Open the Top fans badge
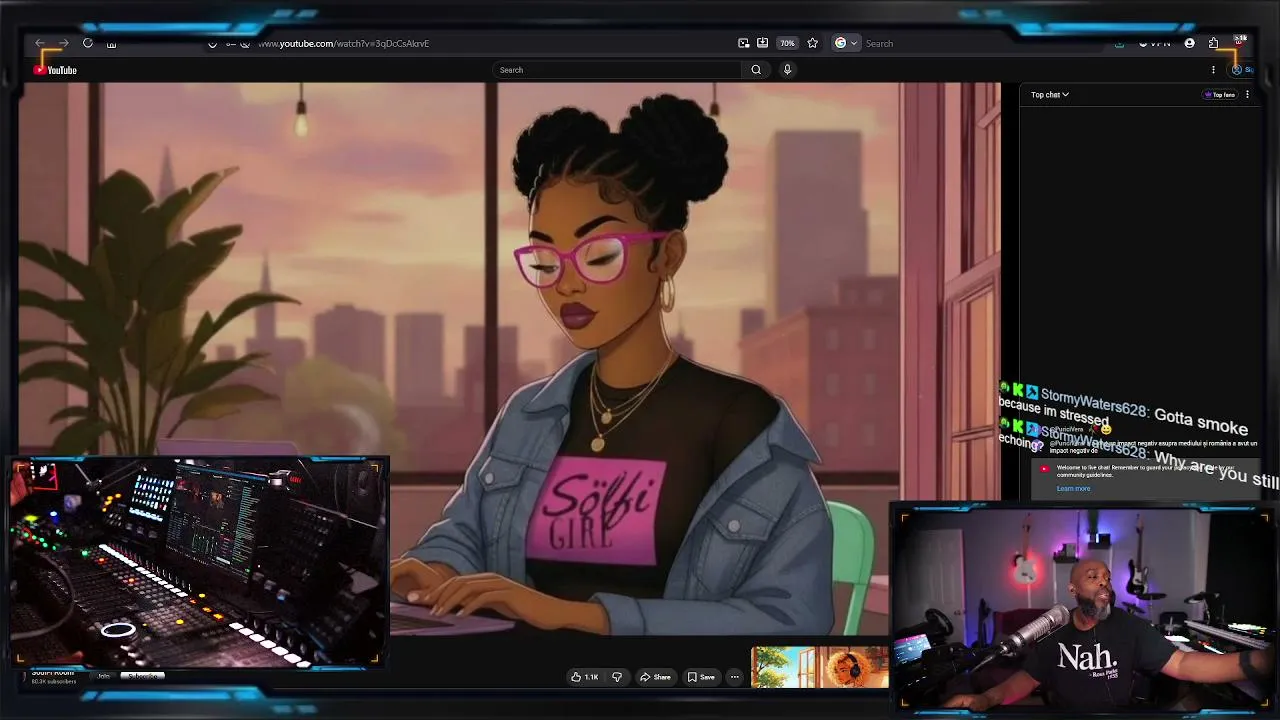1280x720 pixels. pyautogui.click(x=1220, y=95)
